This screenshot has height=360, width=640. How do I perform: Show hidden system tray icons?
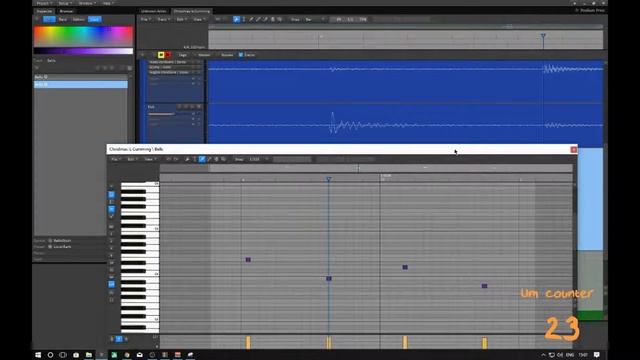tap(543, 355)
